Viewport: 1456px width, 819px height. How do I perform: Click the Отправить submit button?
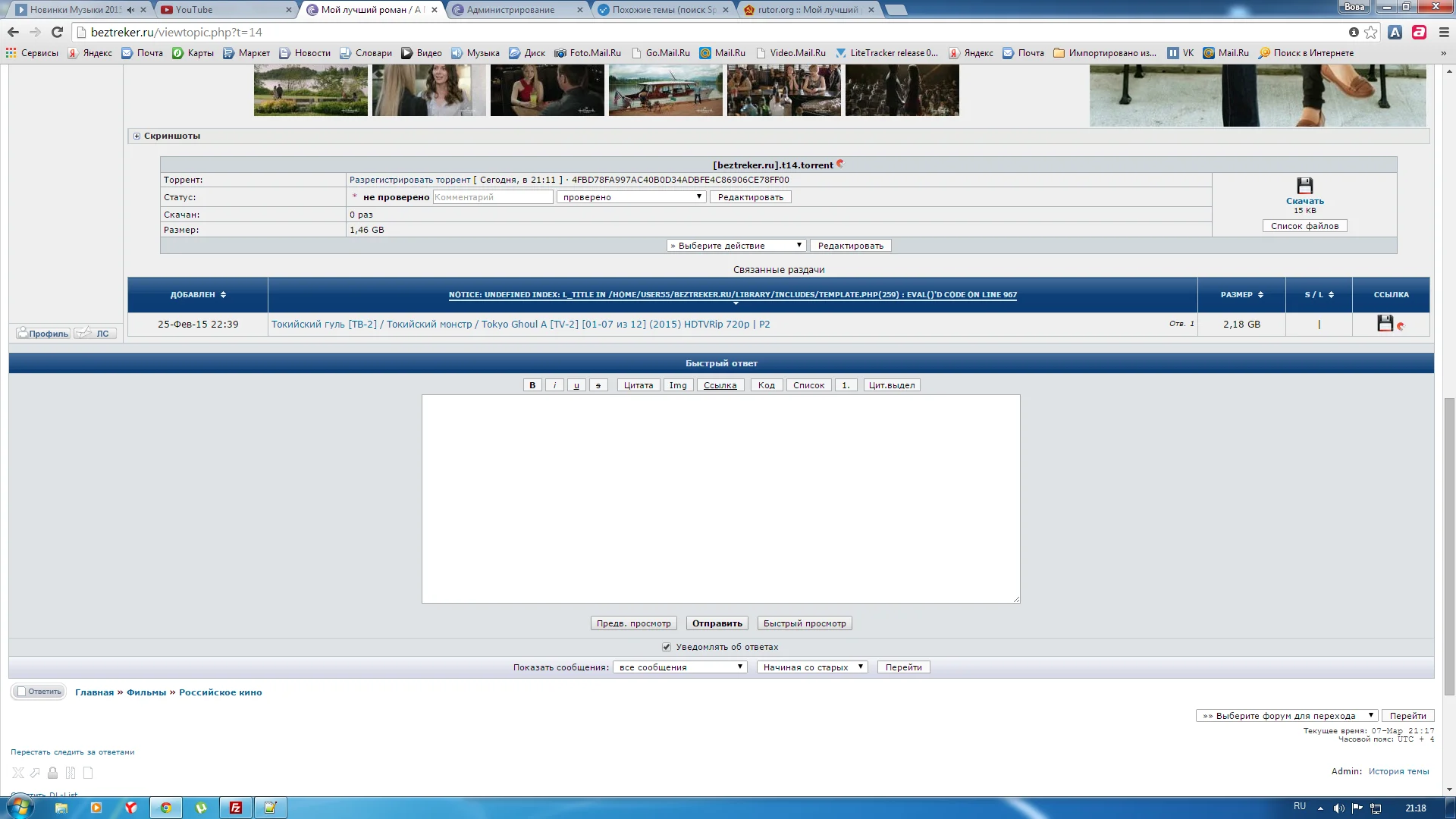[717, 623]
